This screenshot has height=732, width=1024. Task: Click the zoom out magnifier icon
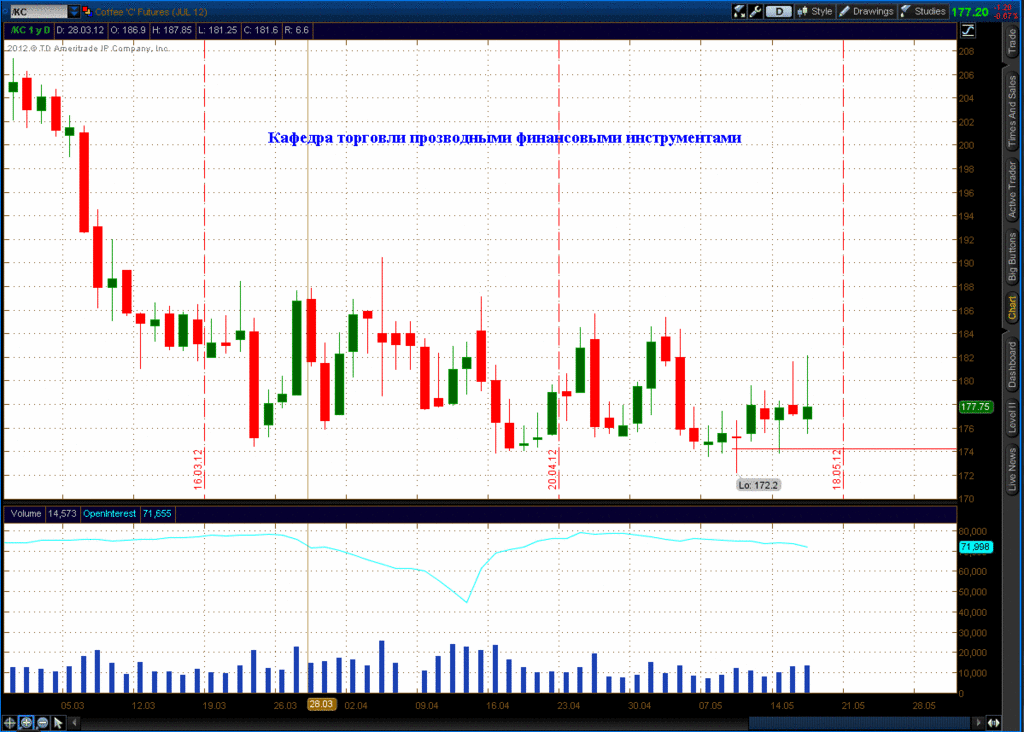(42, 722)
